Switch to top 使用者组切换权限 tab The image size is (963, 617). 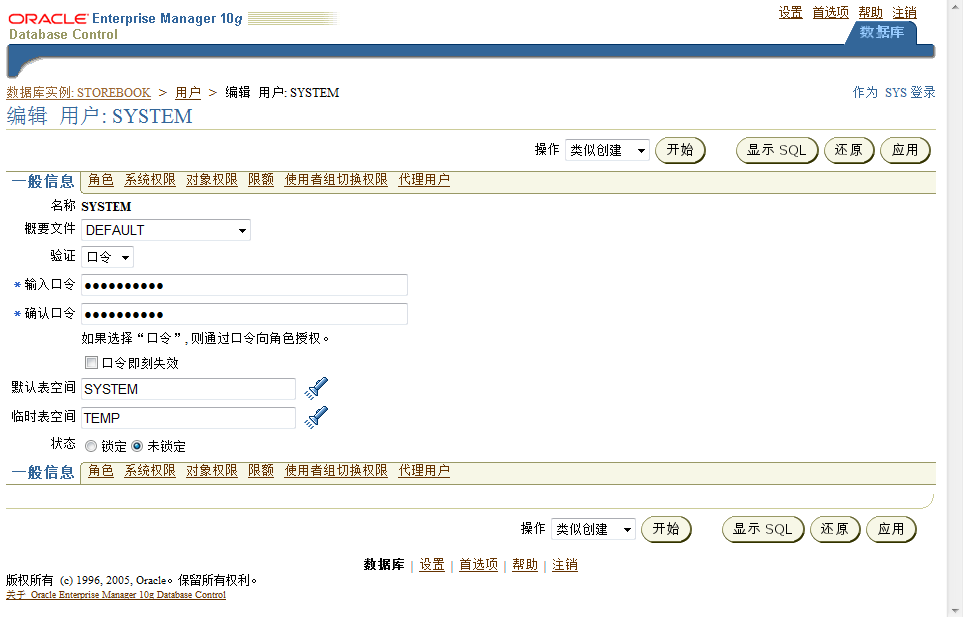[336, 180]
